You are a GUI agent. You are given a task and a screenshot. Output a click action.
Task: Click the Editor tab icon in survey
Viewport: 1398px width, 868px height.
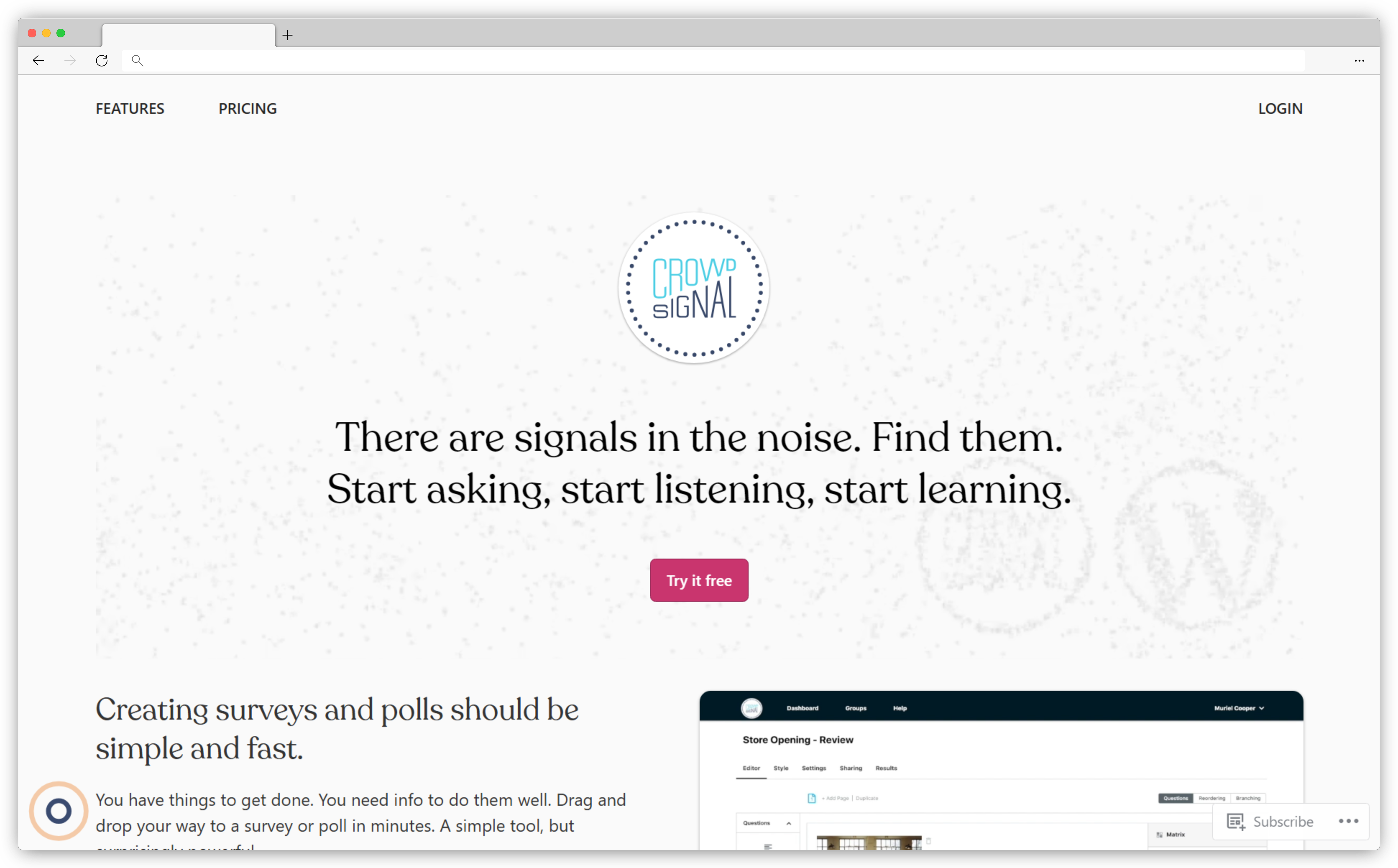point(751,768)
